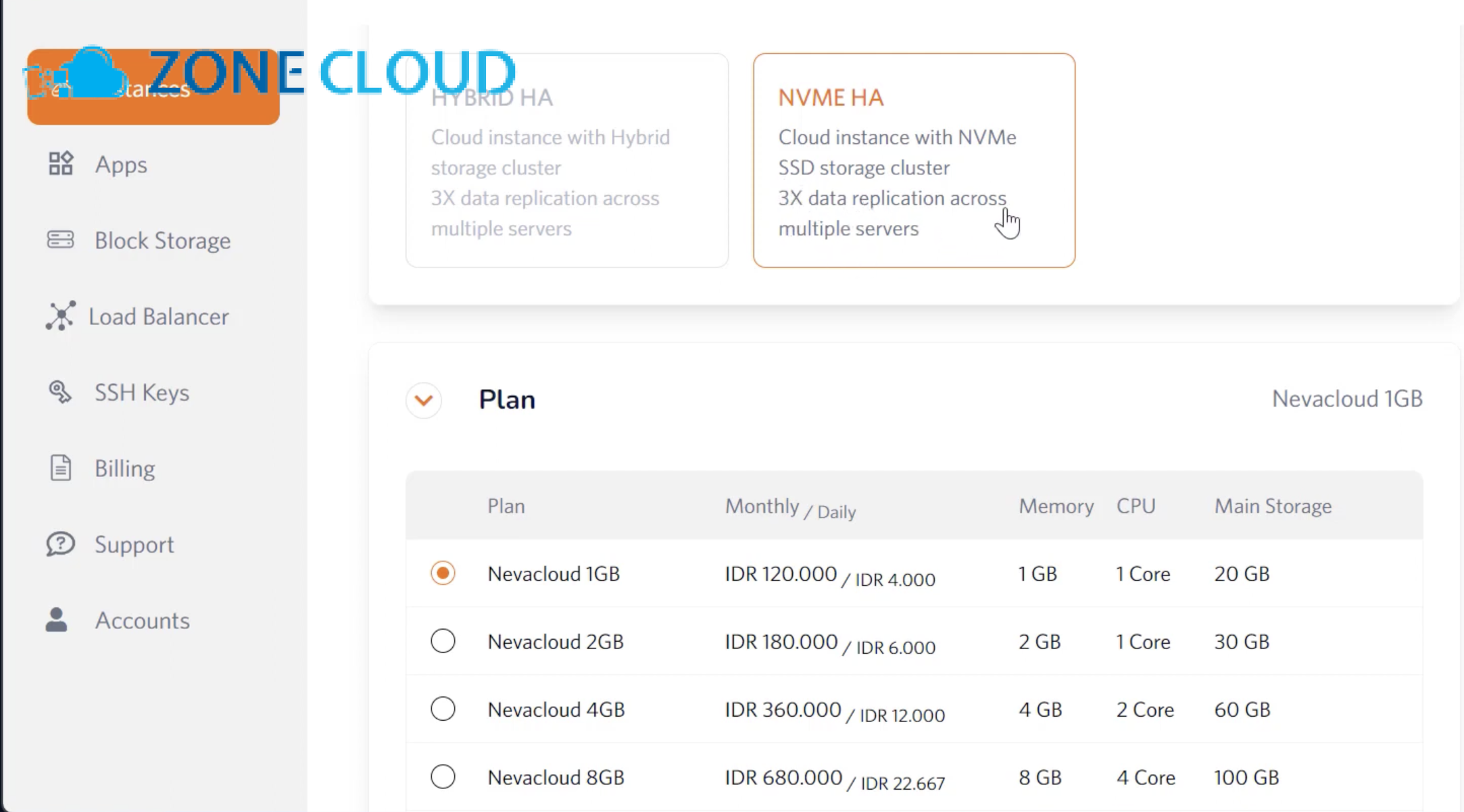The width and height of the screenshot is (1464, 812).
Task: Choose the NVME HA storage card
Action: tap(914, 161)
